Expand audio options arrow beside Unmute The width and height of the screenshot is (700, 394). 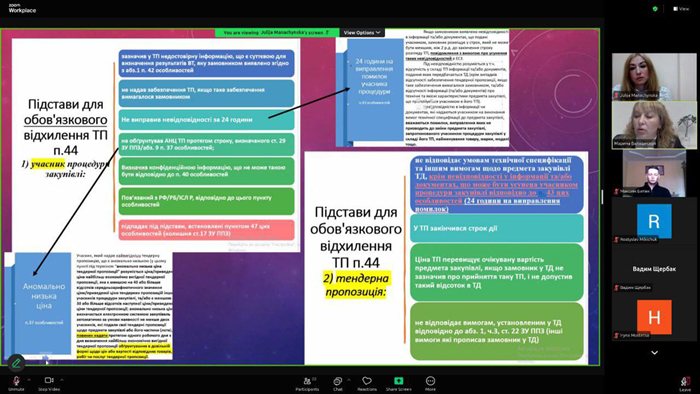(29, 380)
